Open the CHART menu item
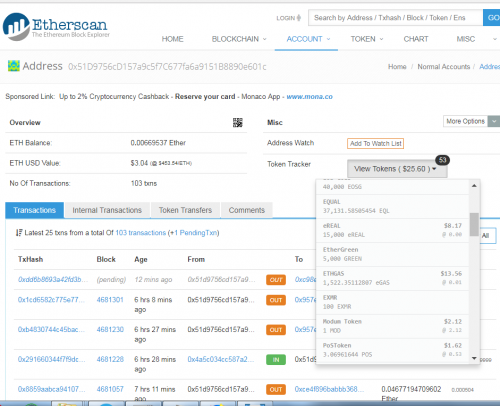This screenshot has width=500, height=406. tap(416, 39)
